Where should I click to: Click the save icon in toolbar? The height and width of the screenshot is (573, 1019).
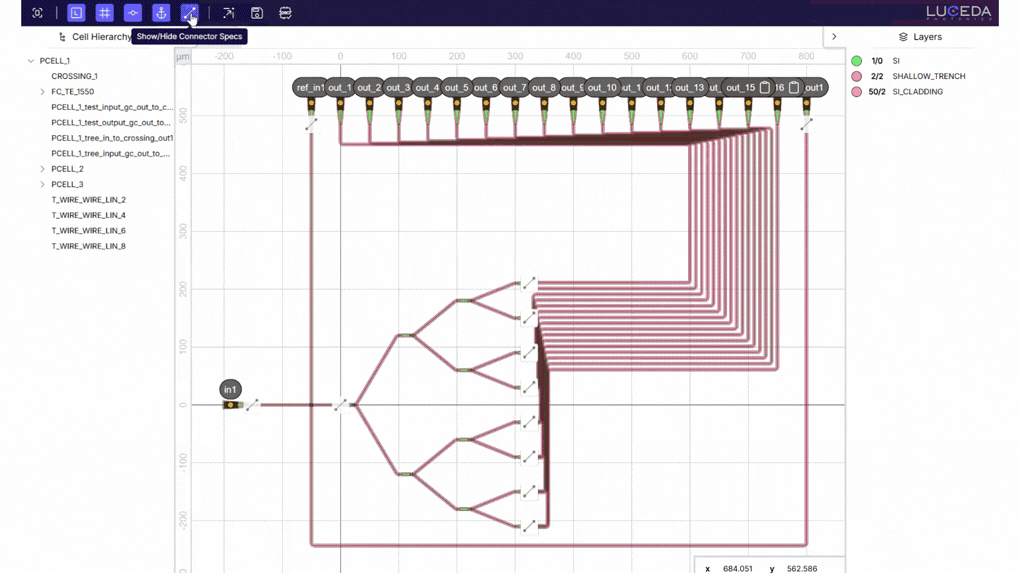pyautogui.click(x=257, y=13)
